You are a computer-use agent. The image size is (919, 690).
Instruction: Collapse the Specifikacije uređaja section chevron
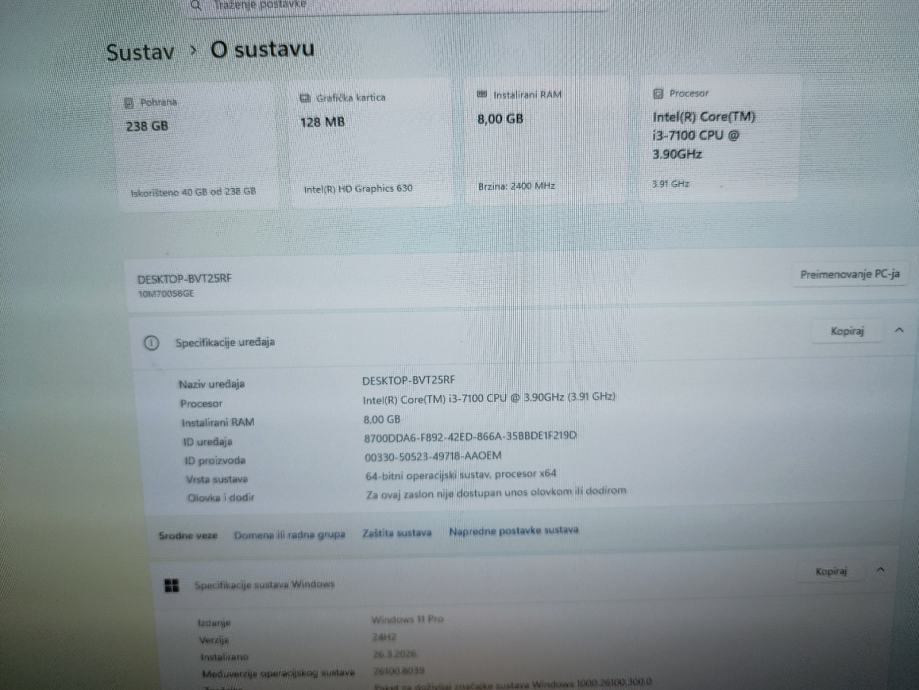[899, 331]
